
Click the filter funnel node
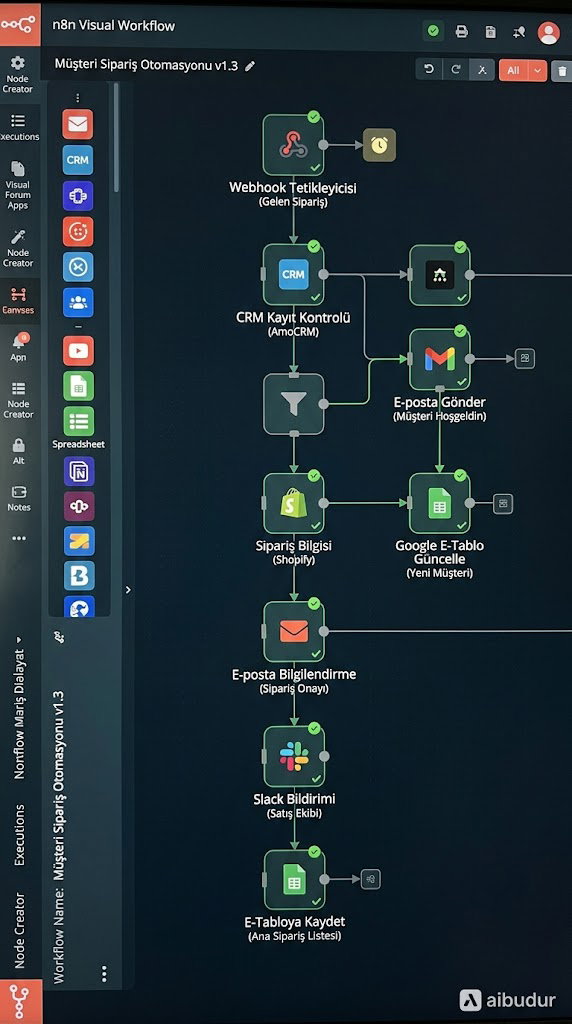pyautogui.click(x=294, y=404)
